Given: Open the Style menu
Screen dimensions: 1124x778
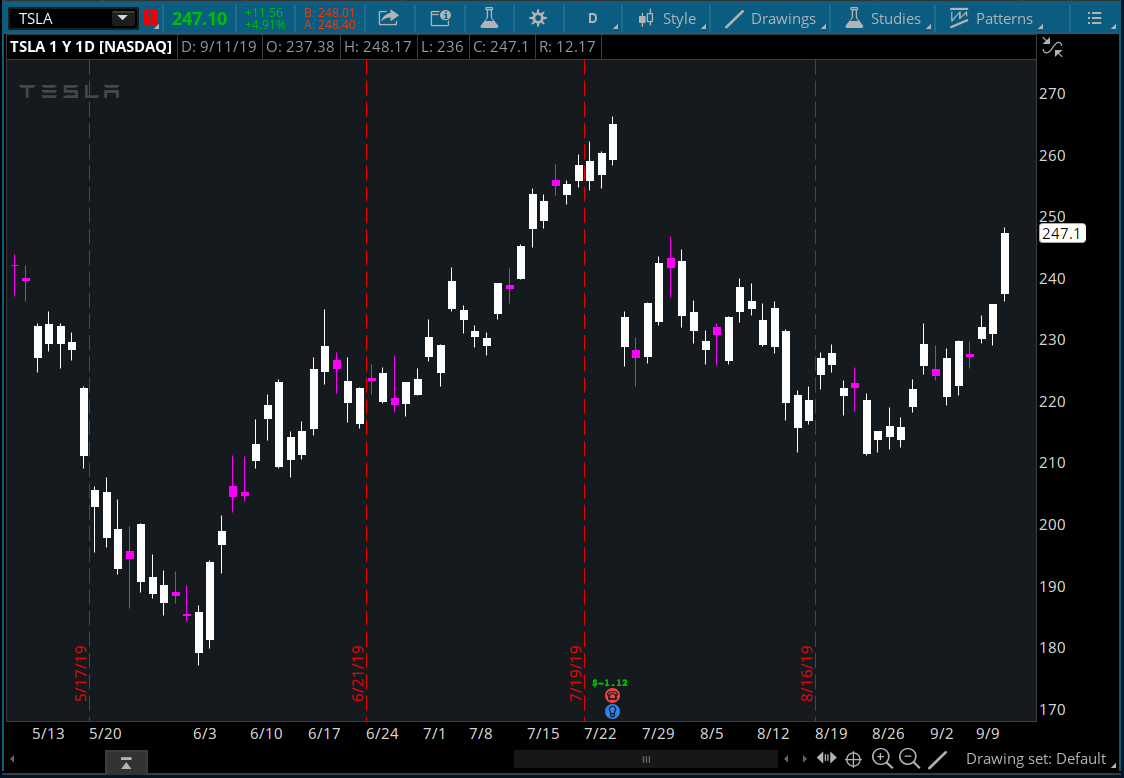Looking at the screenshot, I should tap(669, 18).
